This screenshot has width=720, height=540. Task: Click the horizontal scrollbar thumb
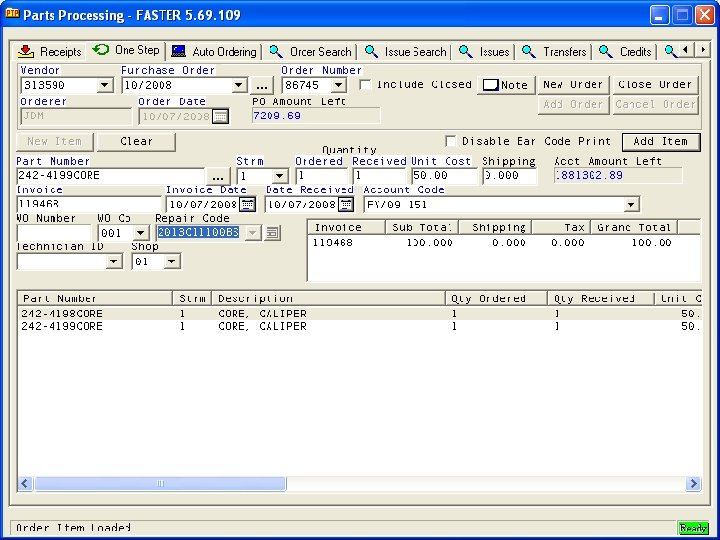pyautogui.click(x=160, y=484)
